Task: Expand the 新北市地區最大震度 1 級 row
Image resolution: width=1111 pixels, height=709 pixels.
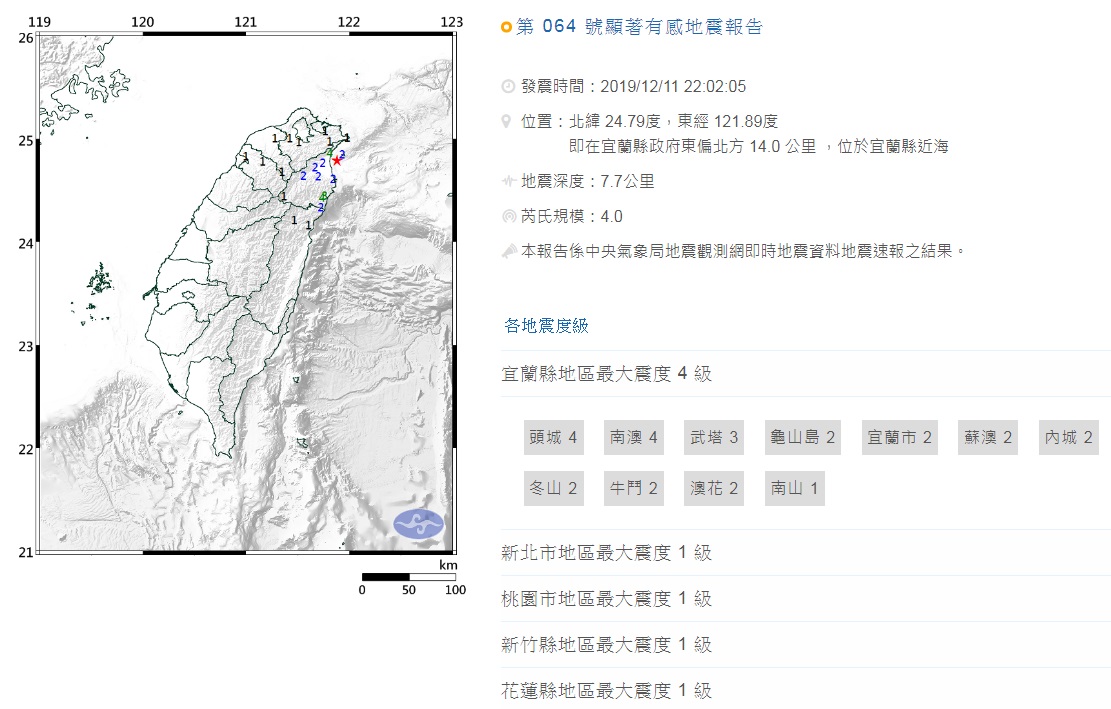Action: 806,552
